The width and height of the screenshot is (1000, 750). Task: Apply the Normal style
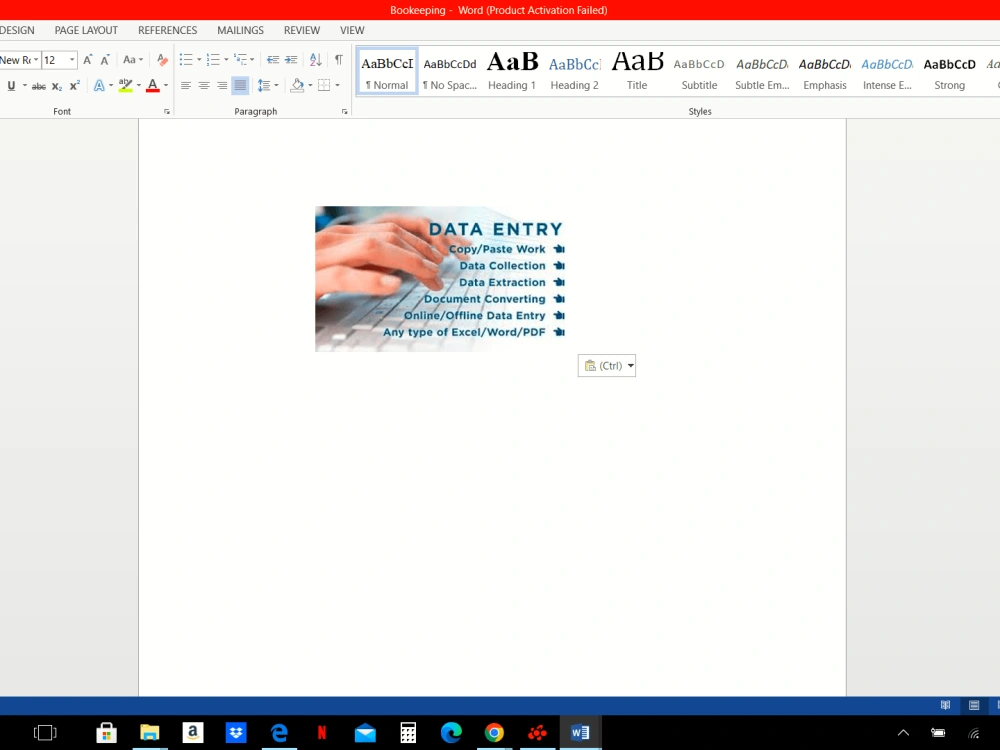tap(387, 71)
